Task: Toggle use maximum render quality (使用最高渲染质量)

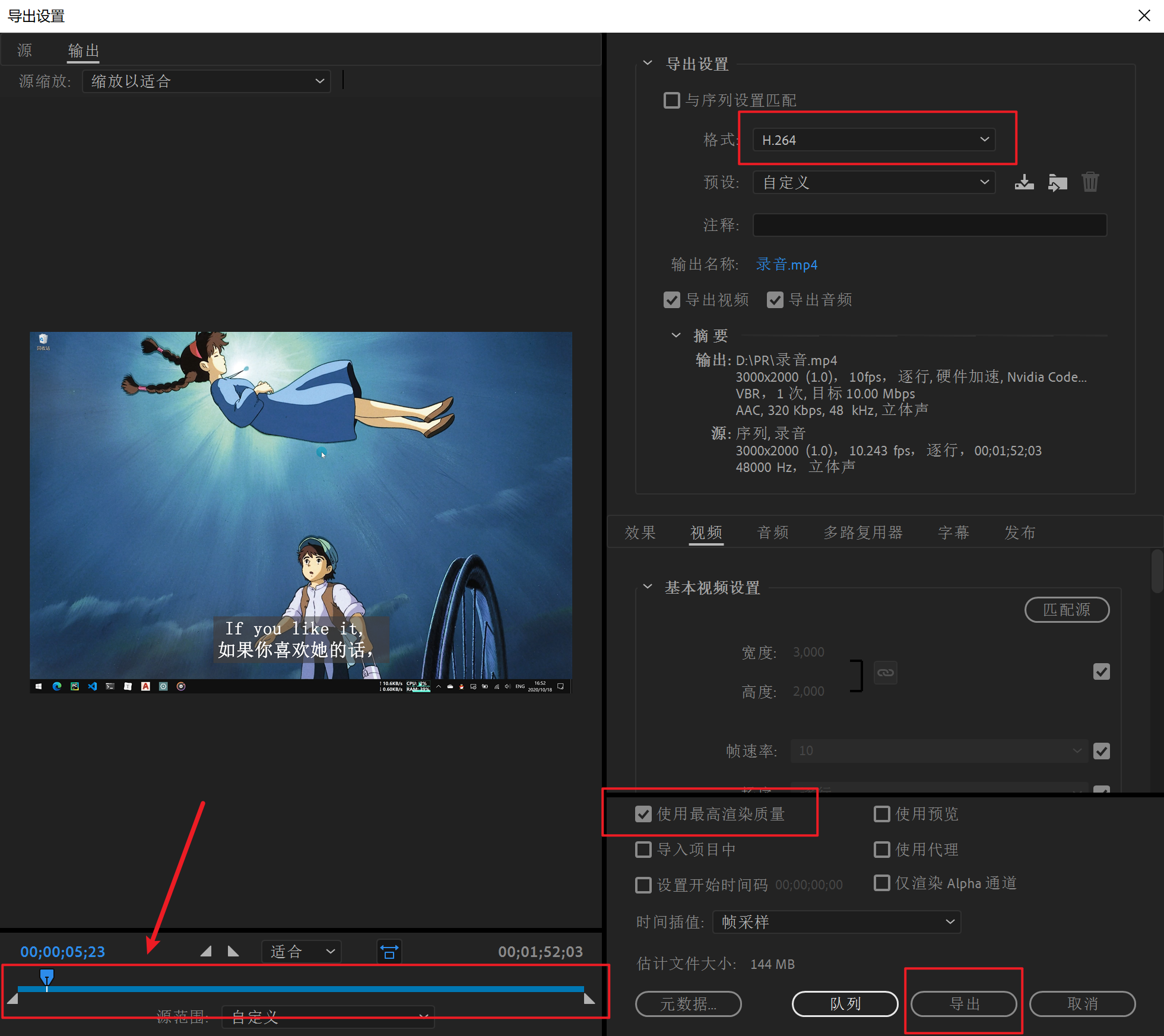Action: [643, 814]
